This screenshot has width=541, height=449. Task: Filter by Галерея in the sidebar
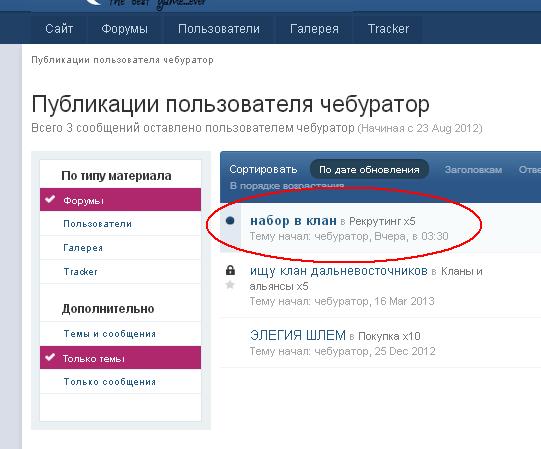[120, 248]
